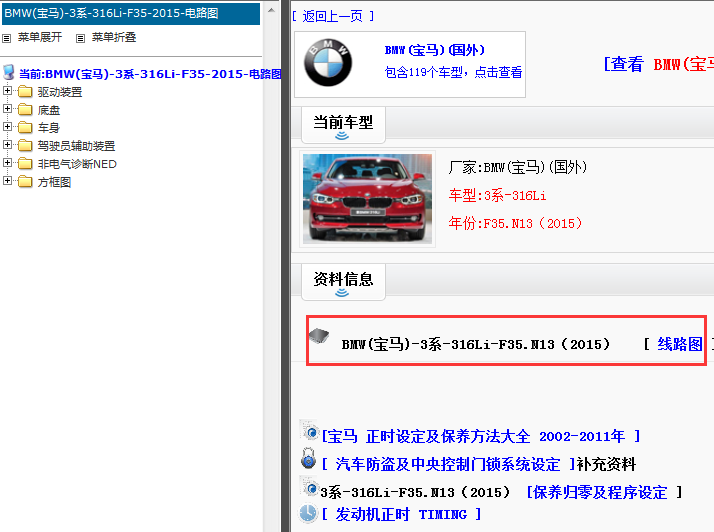Image resolution: width=714 pixels, height=532 pixels.
Task: Expand the 非电气诊断NED tree node
Action: coord(7,162)
